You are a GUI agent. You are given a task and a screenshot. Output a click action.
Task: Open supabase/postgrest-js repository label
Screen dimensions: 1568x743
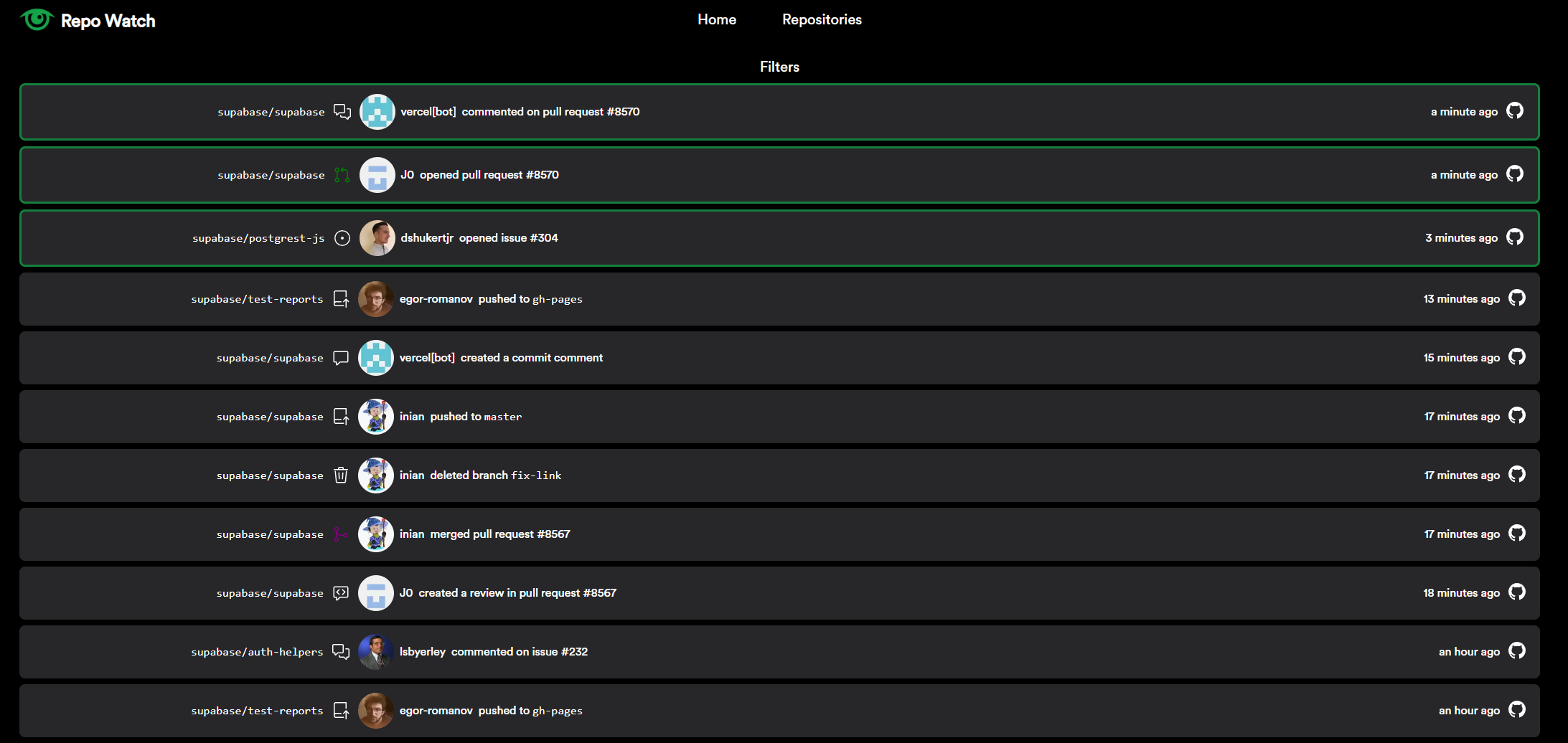pos(258,238)
